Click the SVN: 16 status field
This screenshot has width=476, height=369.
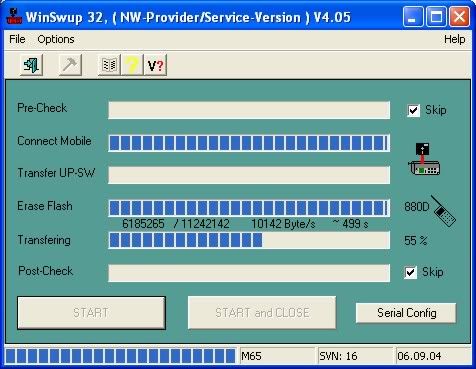click(x=355, y=356)
